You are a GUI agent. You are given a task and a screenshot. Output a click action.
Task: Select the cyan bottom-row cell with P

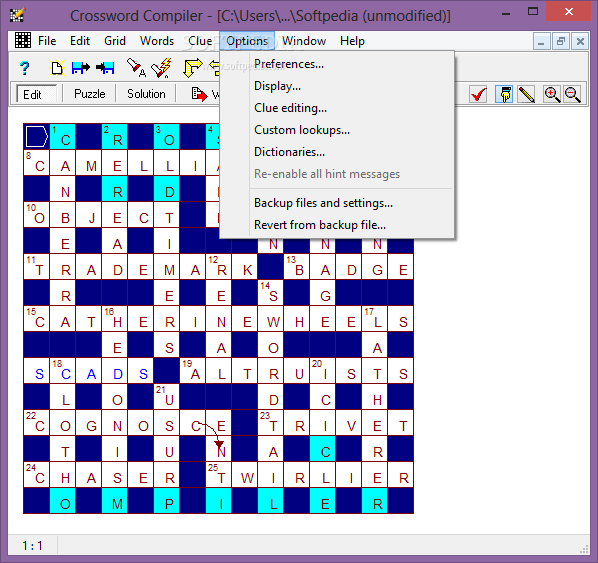click(167, 500)
